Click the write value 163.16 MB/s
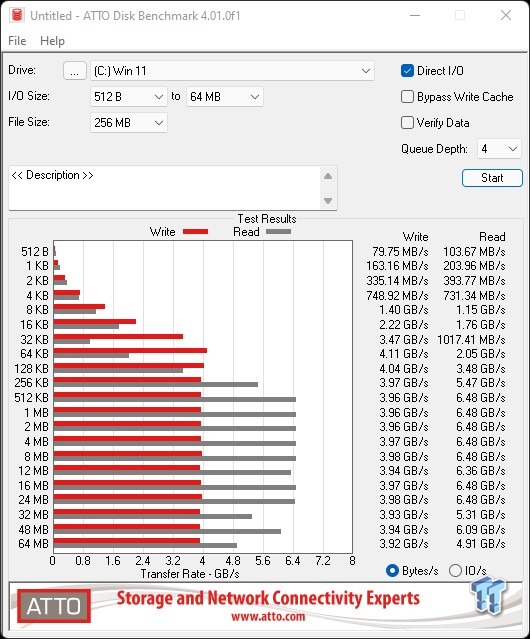 pos(397,266)
